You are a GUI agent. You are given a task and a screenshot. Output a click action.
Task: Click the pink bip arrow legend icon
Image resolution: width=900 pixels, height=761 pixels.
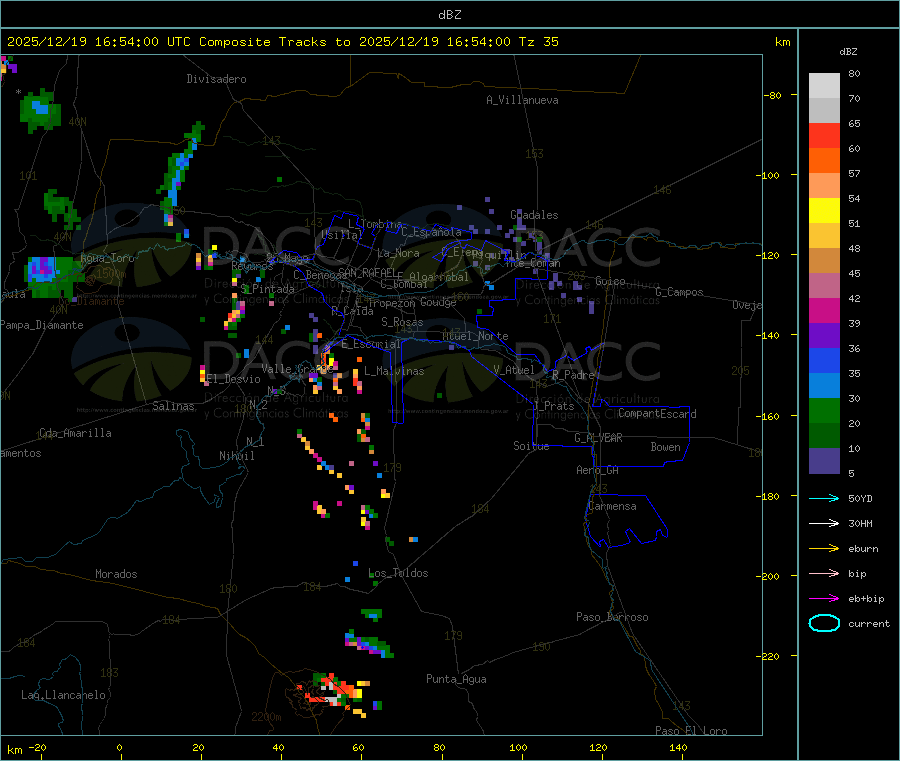(x=824, y=573)
